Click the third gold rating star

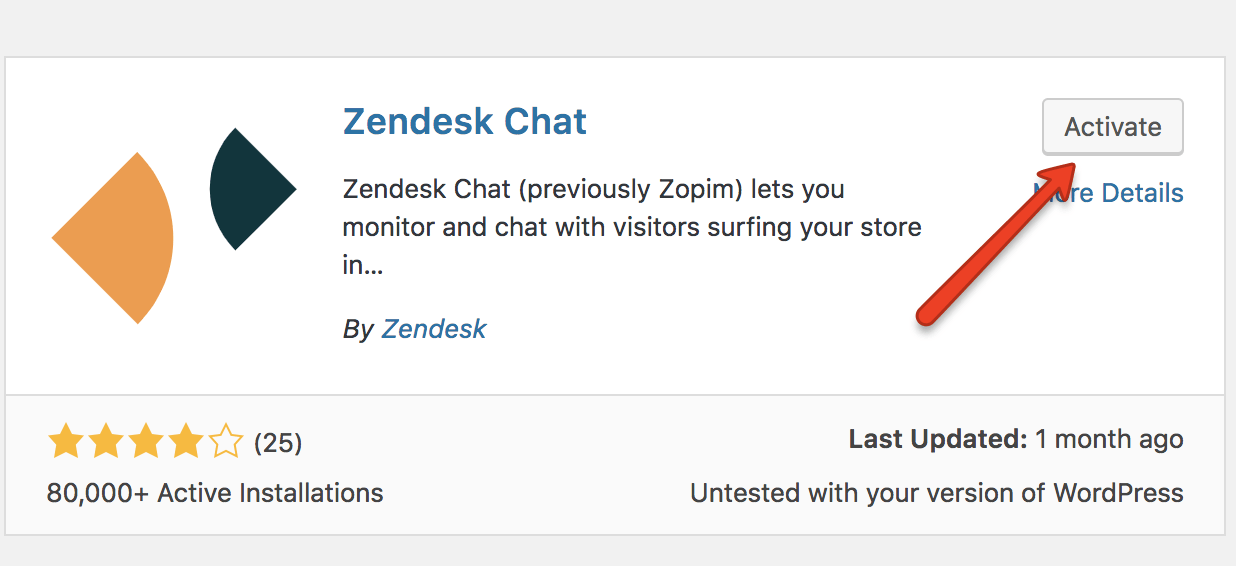[x=145, y=441]
